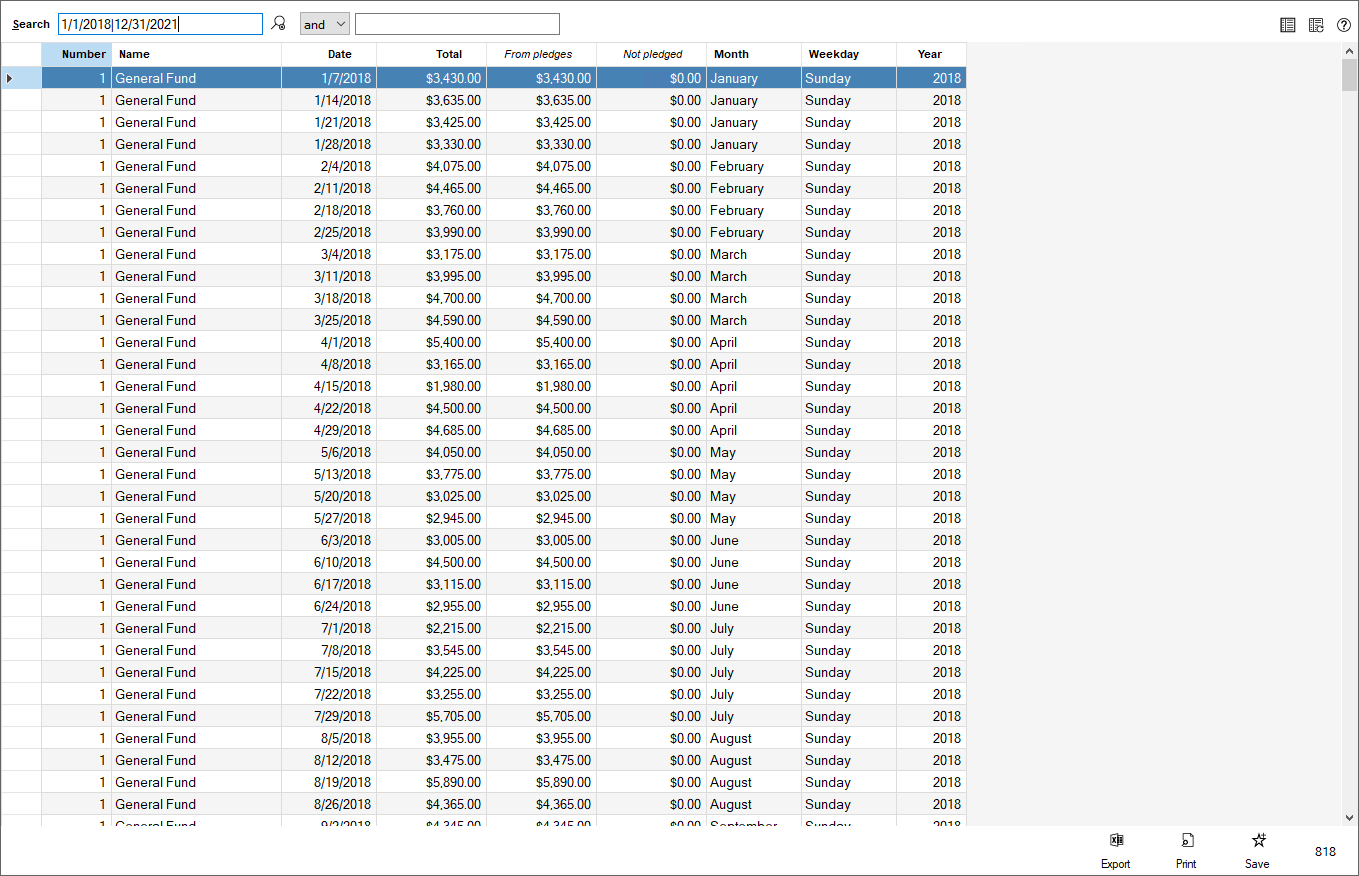Click the refresh list layout icon
The image size is (1359, 876).
tap(1316, 25)
